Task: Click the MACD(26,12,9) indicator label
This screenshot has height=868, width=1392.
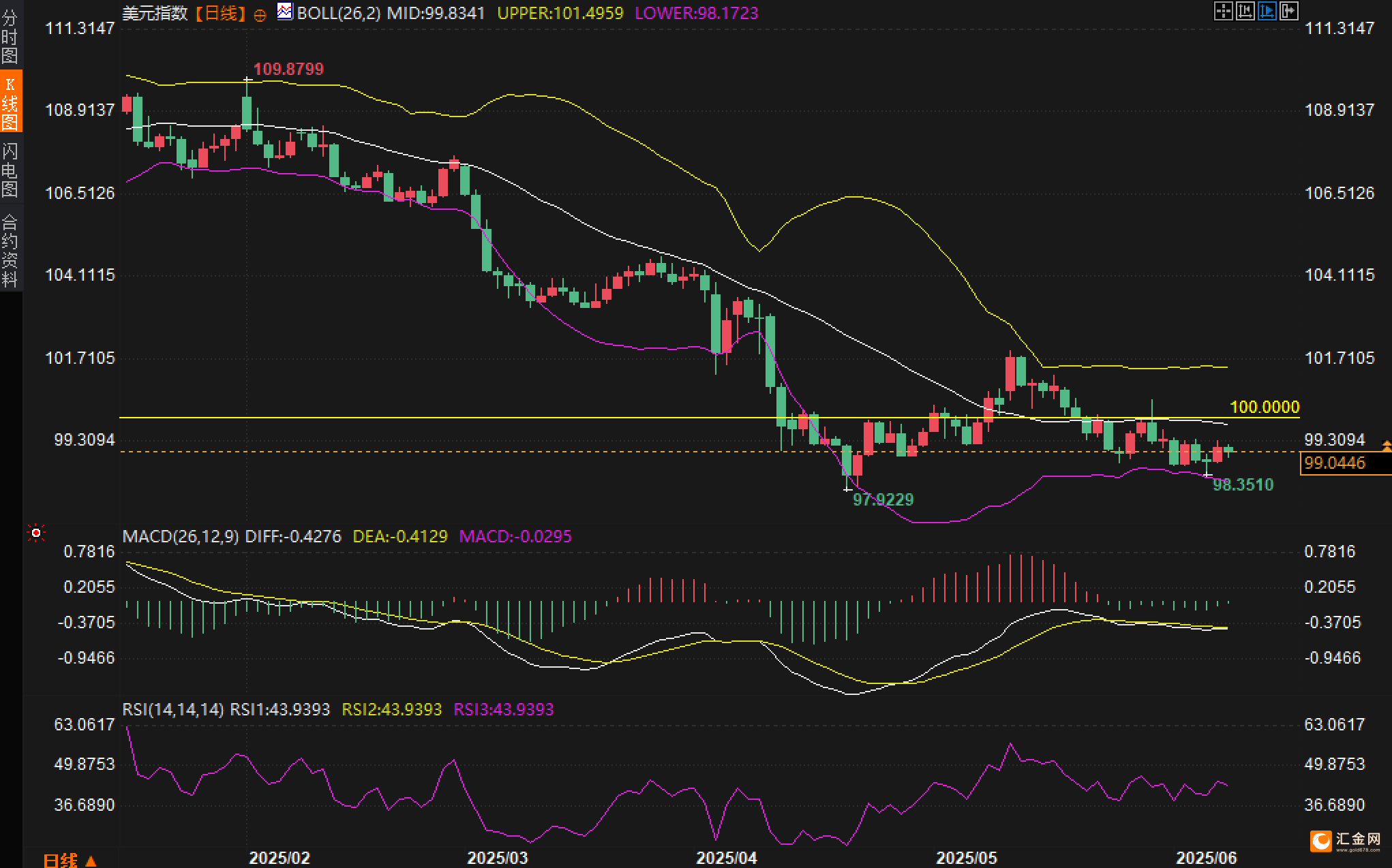Action: tap(181, 536)
